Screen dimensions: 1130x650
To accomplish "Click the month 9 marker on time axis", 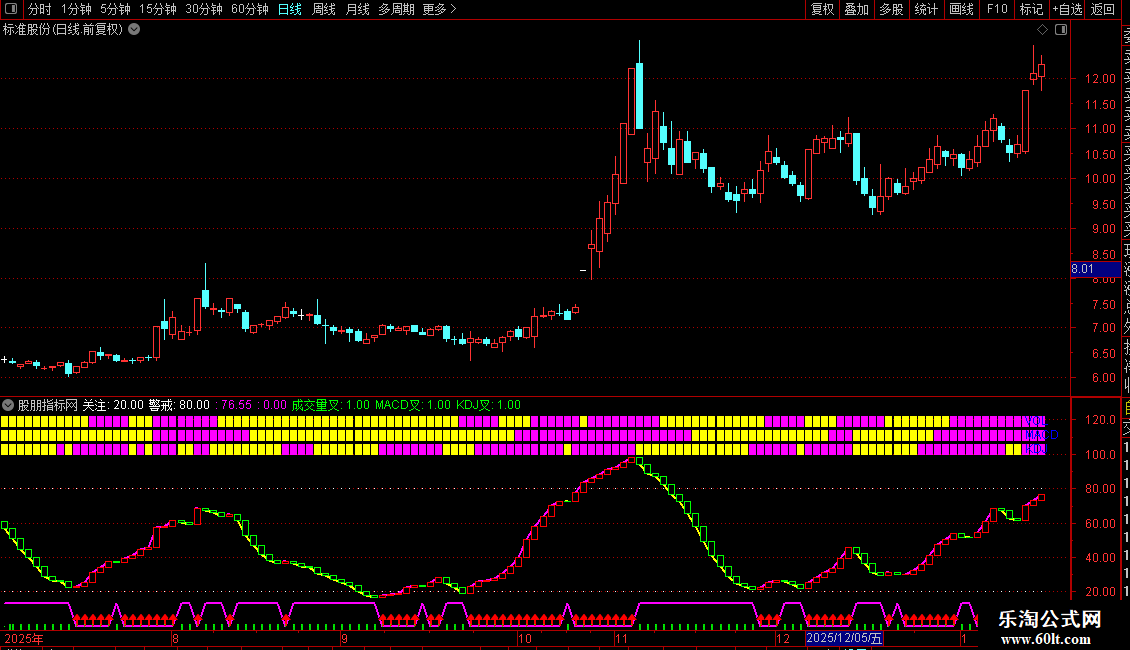I will (x=344, y=638).
